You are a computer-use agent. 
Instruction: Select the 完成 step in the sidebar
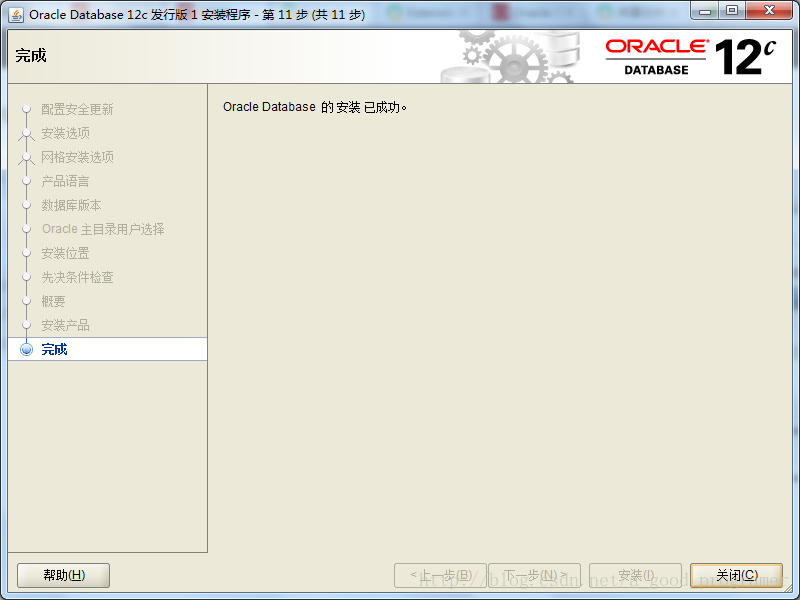[x=108, y=349]
